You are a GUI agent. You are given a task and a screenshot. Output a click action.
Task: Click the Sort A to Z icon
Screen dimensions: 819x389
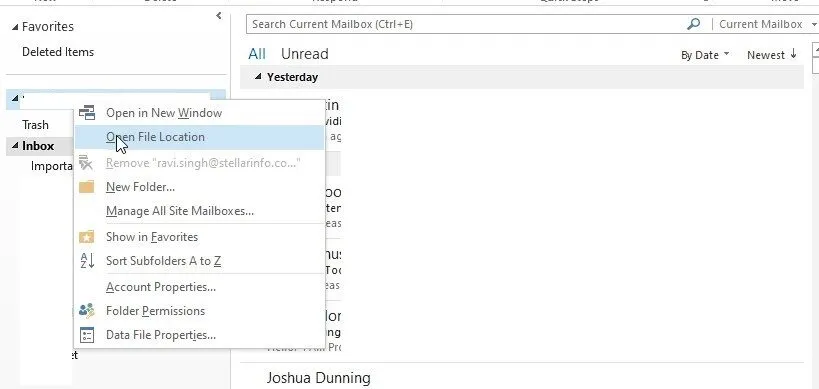[87, 261]
